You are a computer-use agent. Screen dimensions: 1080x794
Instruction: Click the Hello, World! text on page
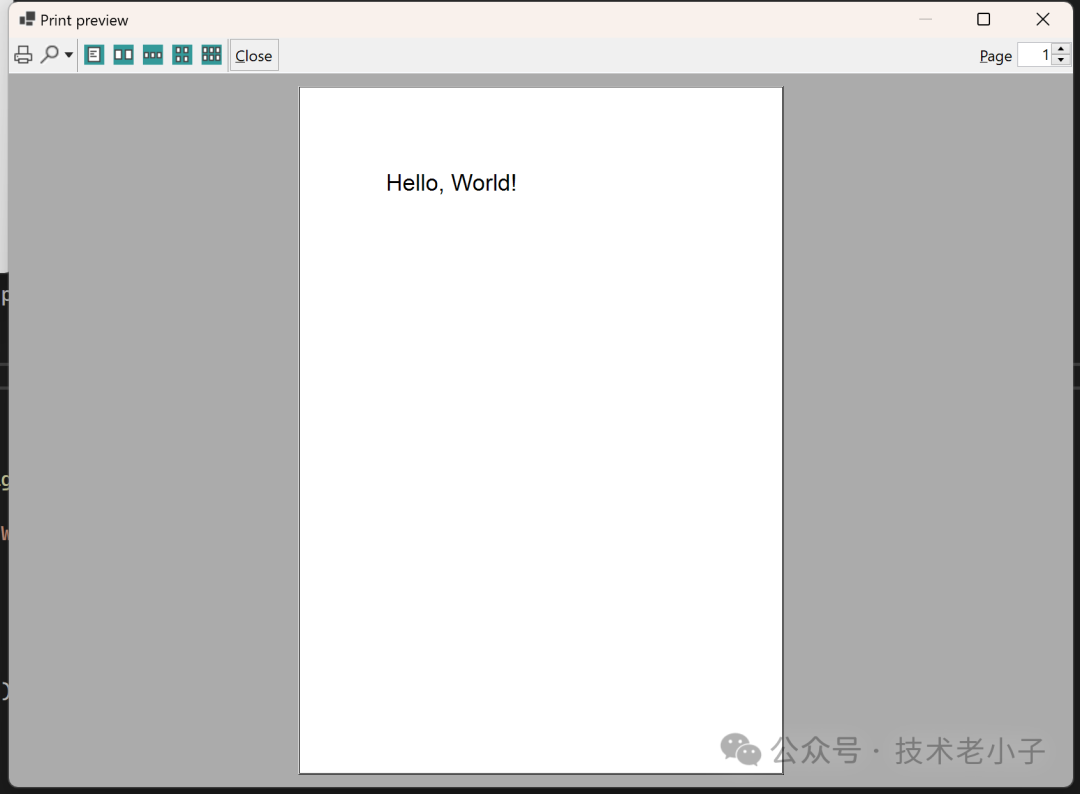451,183
